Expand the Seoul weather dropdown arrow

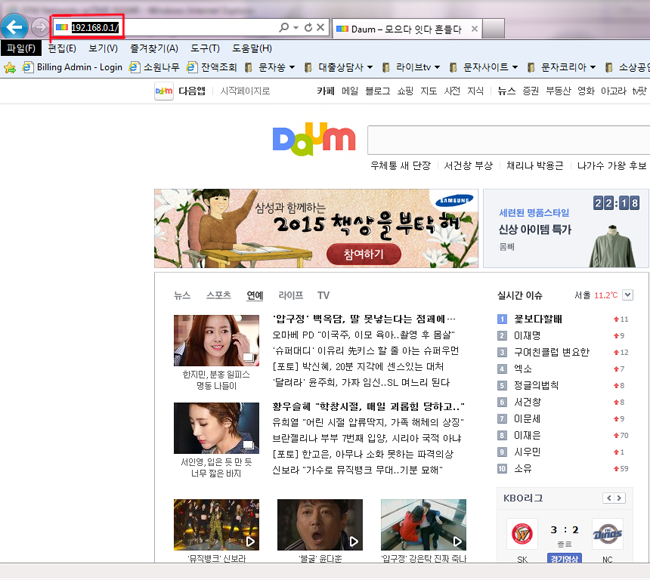point(628,295)
